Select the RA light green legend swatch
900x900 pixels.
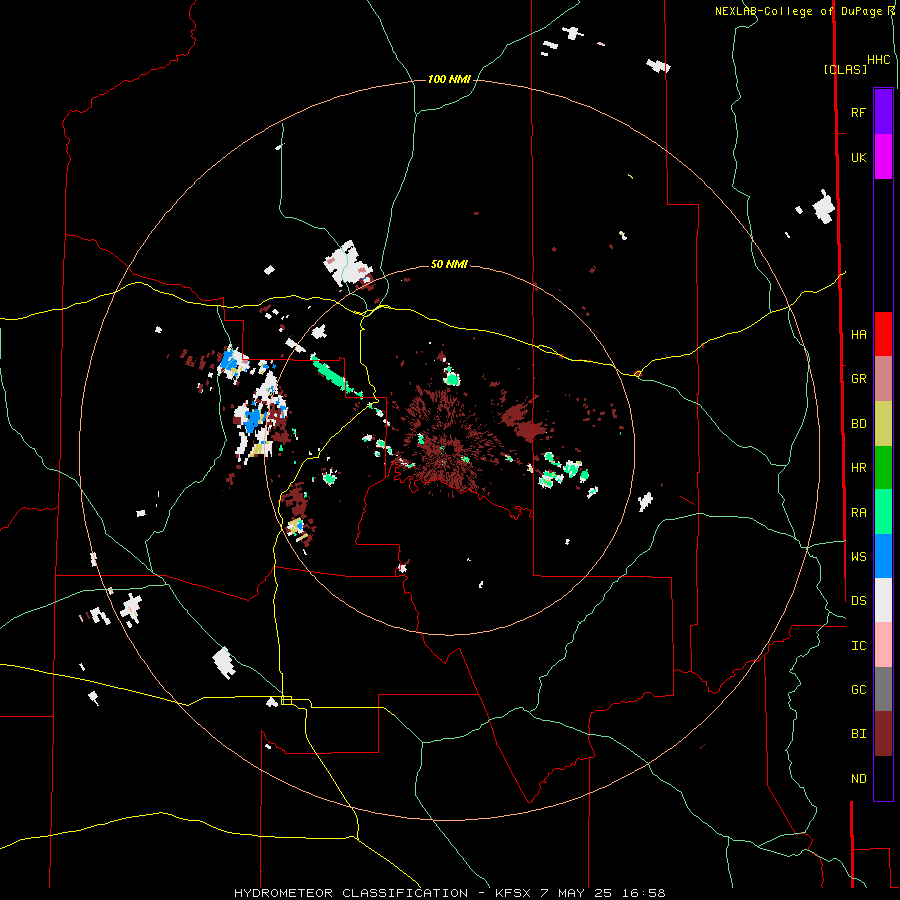[883, 512]
